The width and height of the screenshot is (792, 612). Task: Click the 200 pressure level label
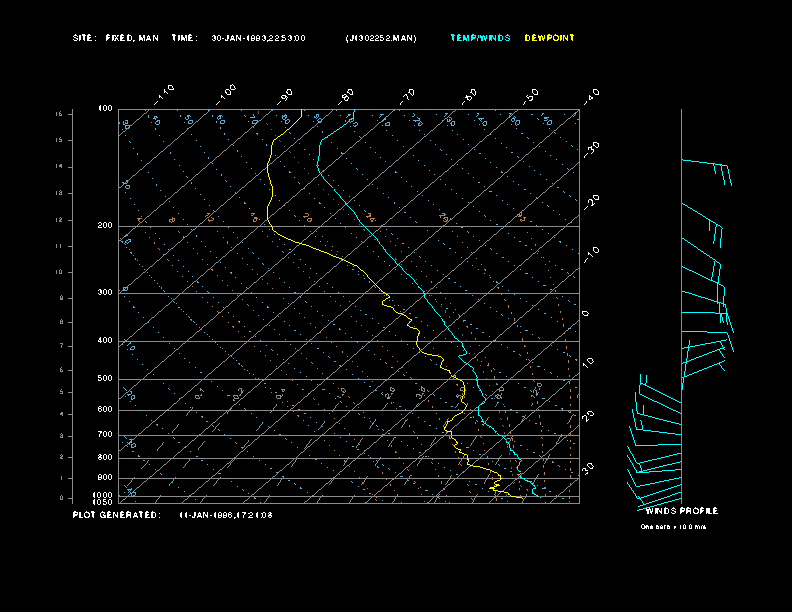[x=105, y=226]
